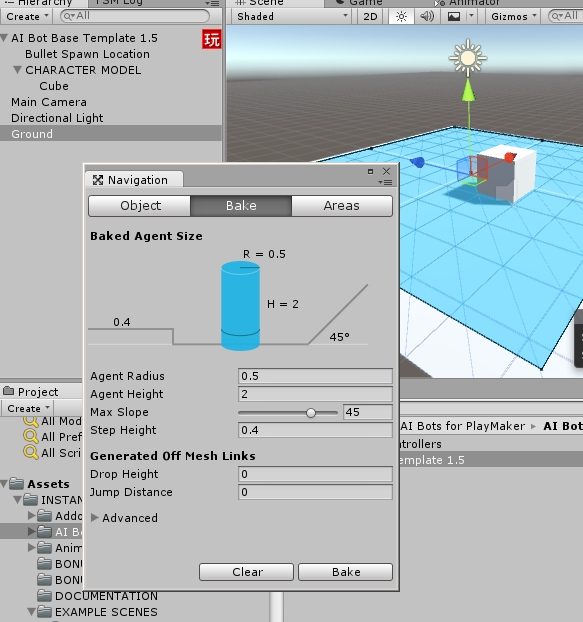Maximize the Navigation floating window
This screenshot has width=583, height=622.
tap(370, 171)
